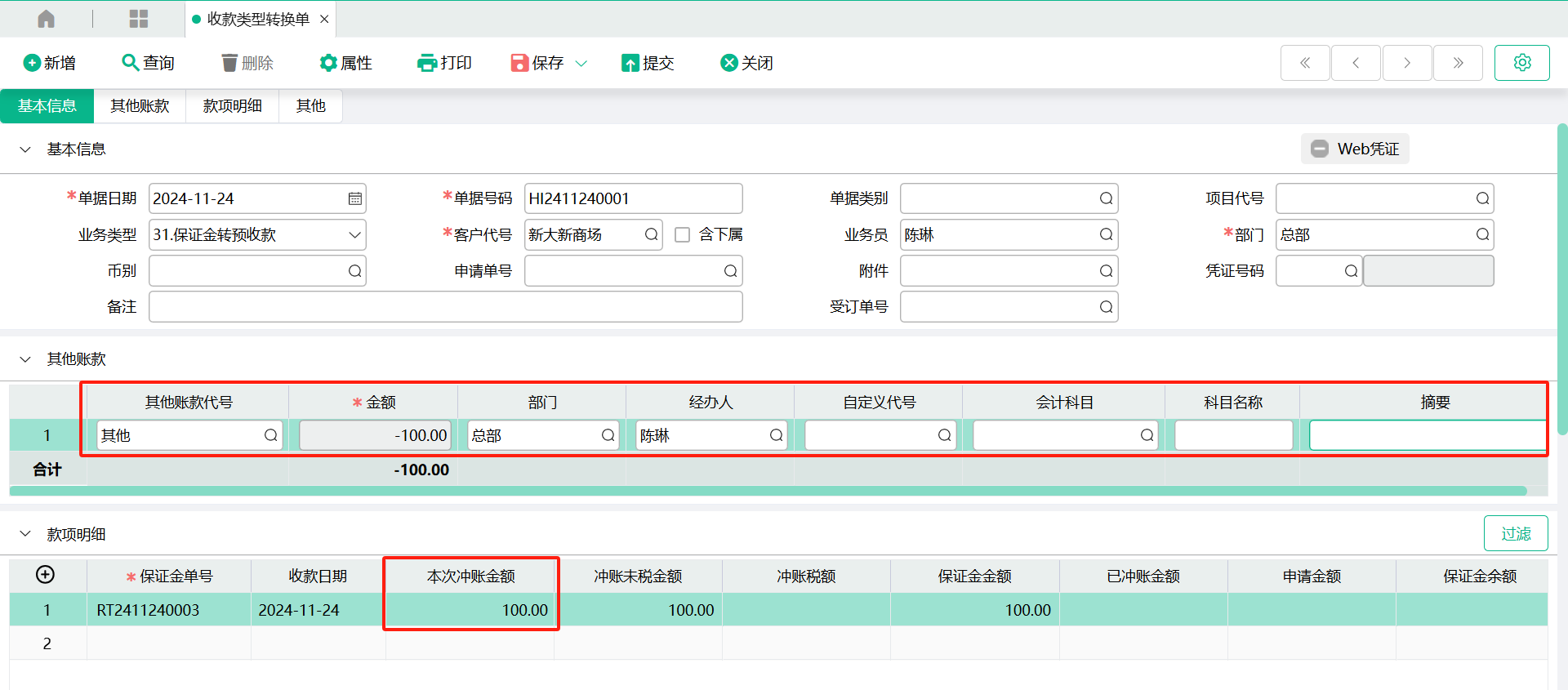This screenshot has height=690, width=1568.
Task: Open the grid 部门 lookup in row 1
Action: coord(608,435)
